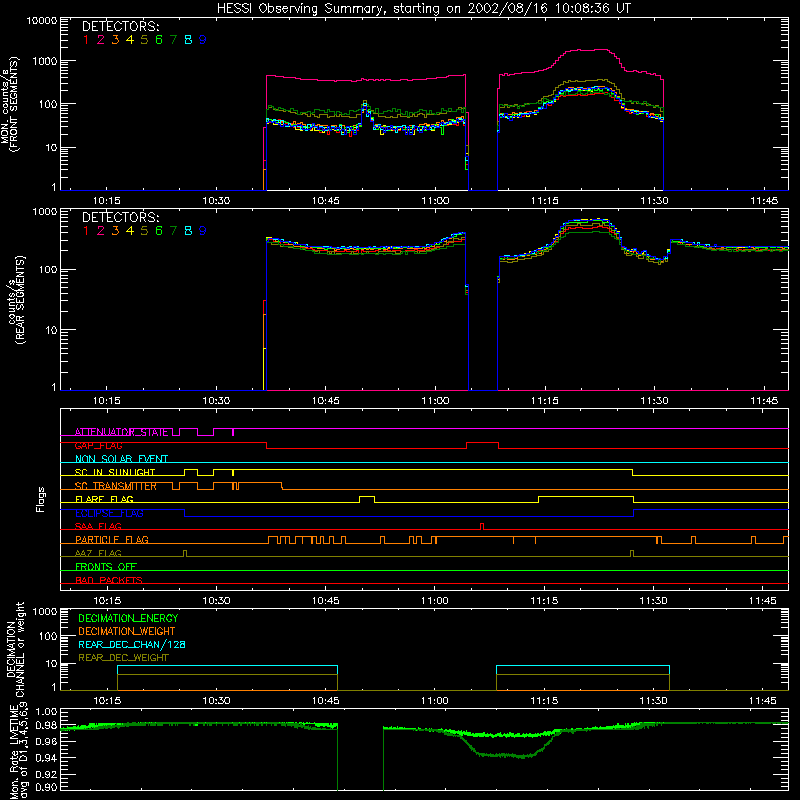The height and width of the screenshot is (800, 800).
Task: Click the NON_SOLAR_EVENT flag label
Action: pos(121,459)
